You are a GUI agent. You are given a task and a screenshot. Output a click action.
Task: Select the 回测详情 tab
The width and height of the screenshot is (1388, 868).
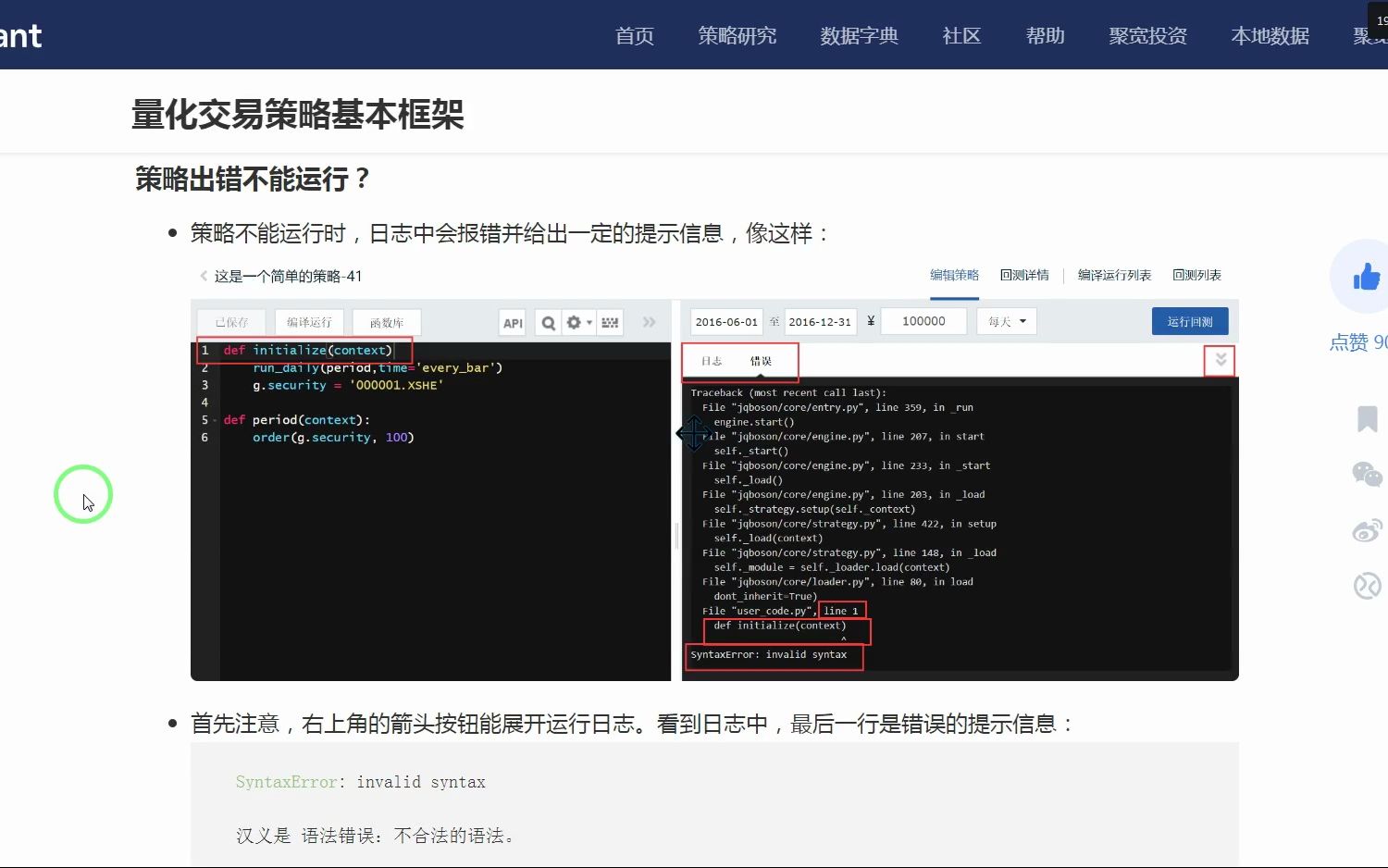click(x=1024, y=275)
